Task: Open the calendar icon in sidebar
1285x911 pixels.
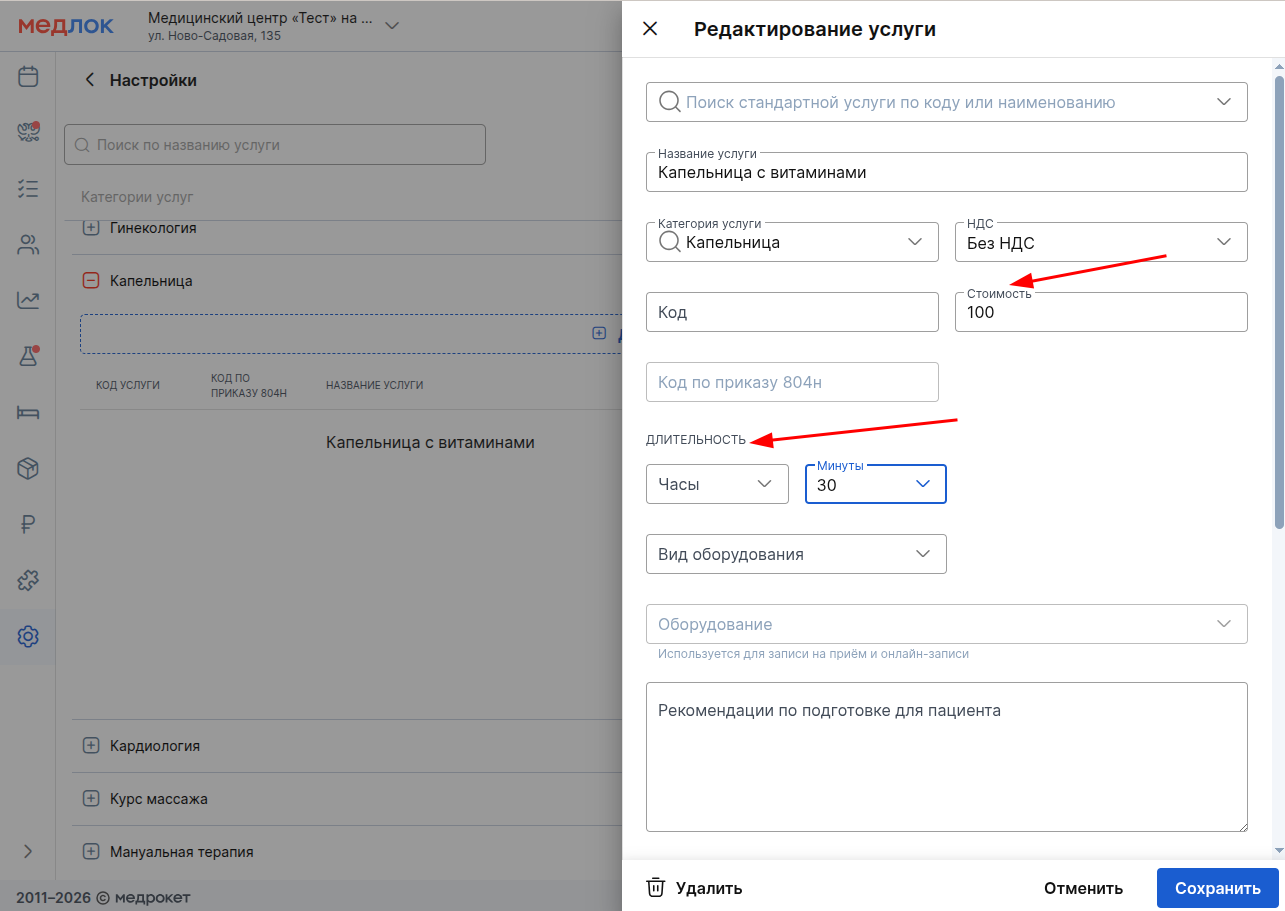Action: (28, 77)
